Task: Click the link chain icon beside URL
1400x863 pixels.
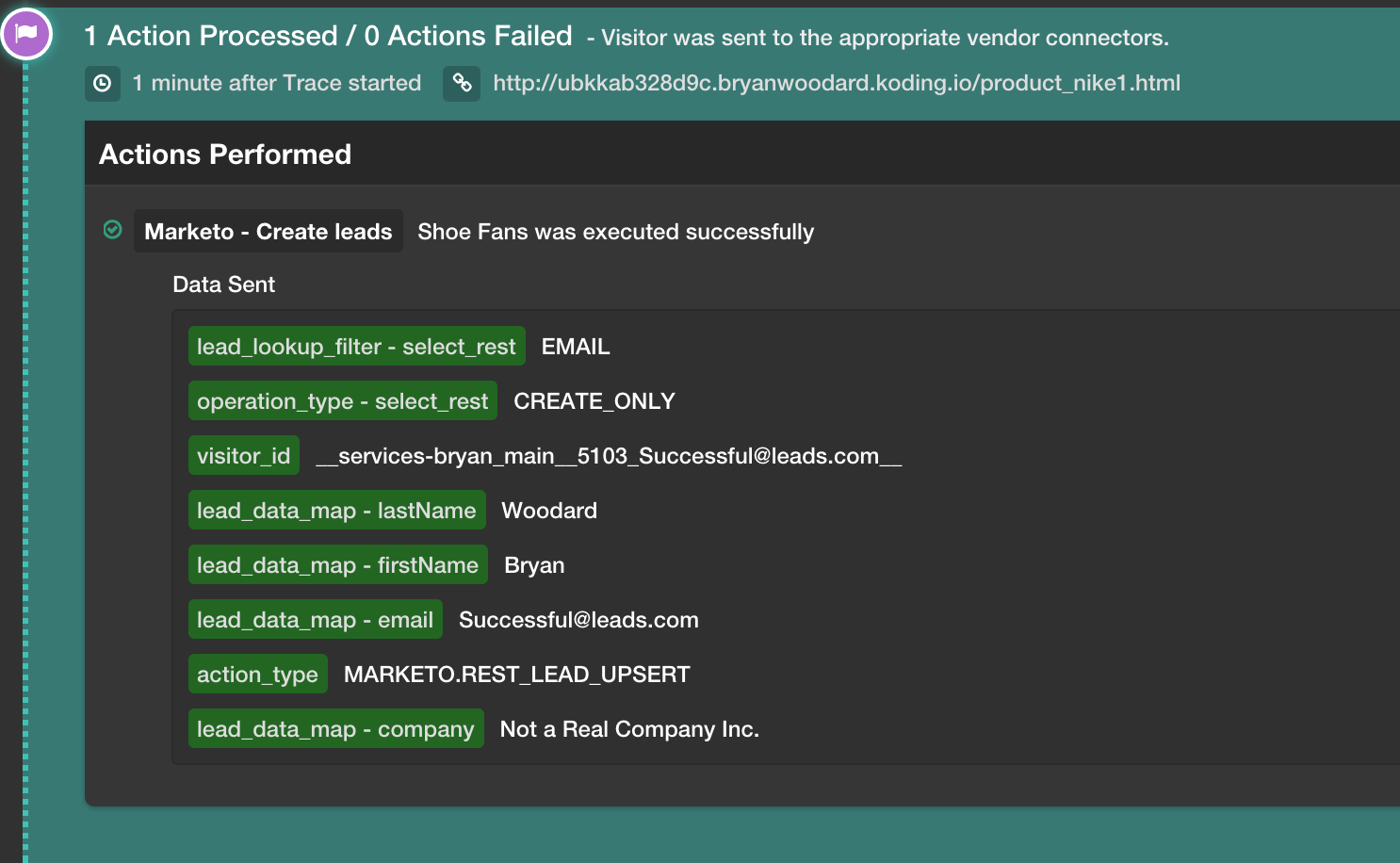Action: click(x=462, y=83)
